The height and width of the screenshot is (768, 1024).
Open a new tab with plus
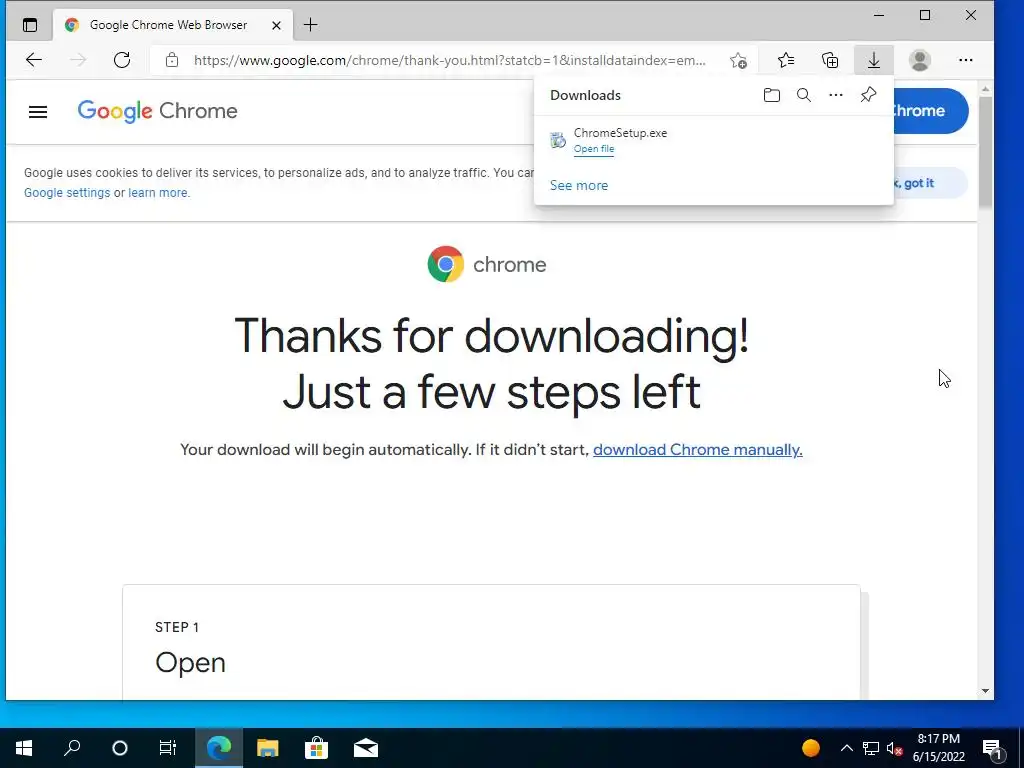coord(311,25)
